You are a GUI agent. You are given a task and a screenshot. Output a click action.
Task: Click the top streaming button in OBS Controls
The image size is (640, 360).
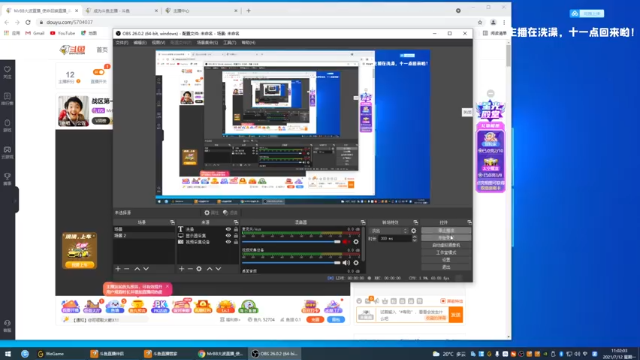[x=446, y=231]
